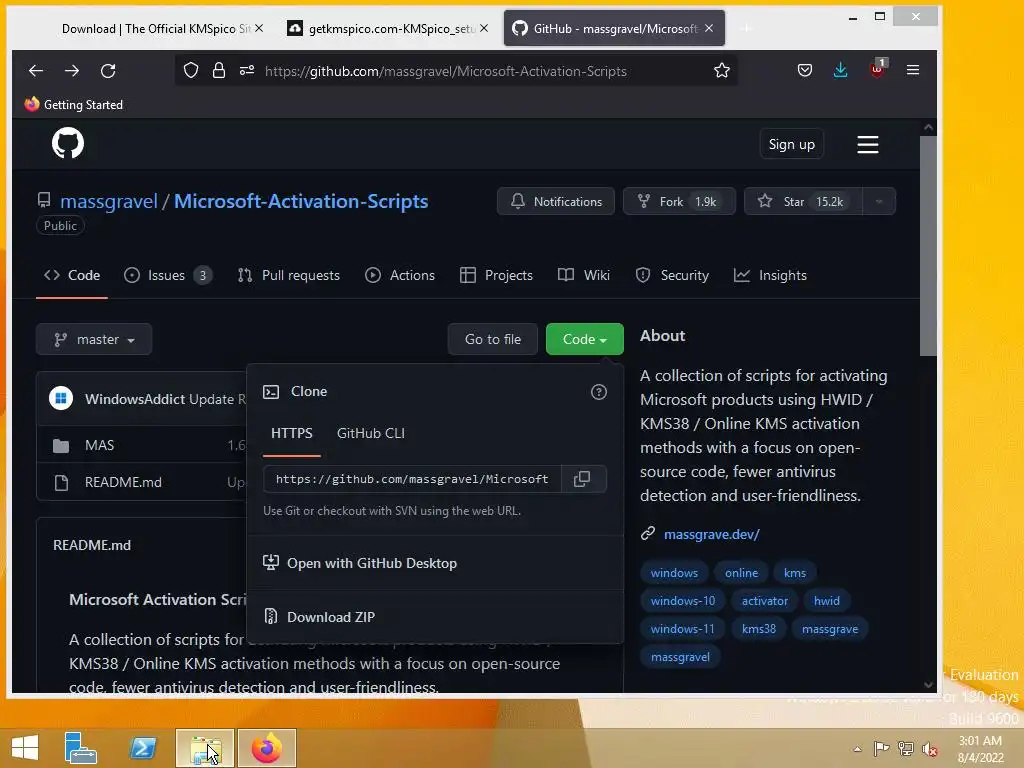Switch to the Download KMSpico tab

155,28
